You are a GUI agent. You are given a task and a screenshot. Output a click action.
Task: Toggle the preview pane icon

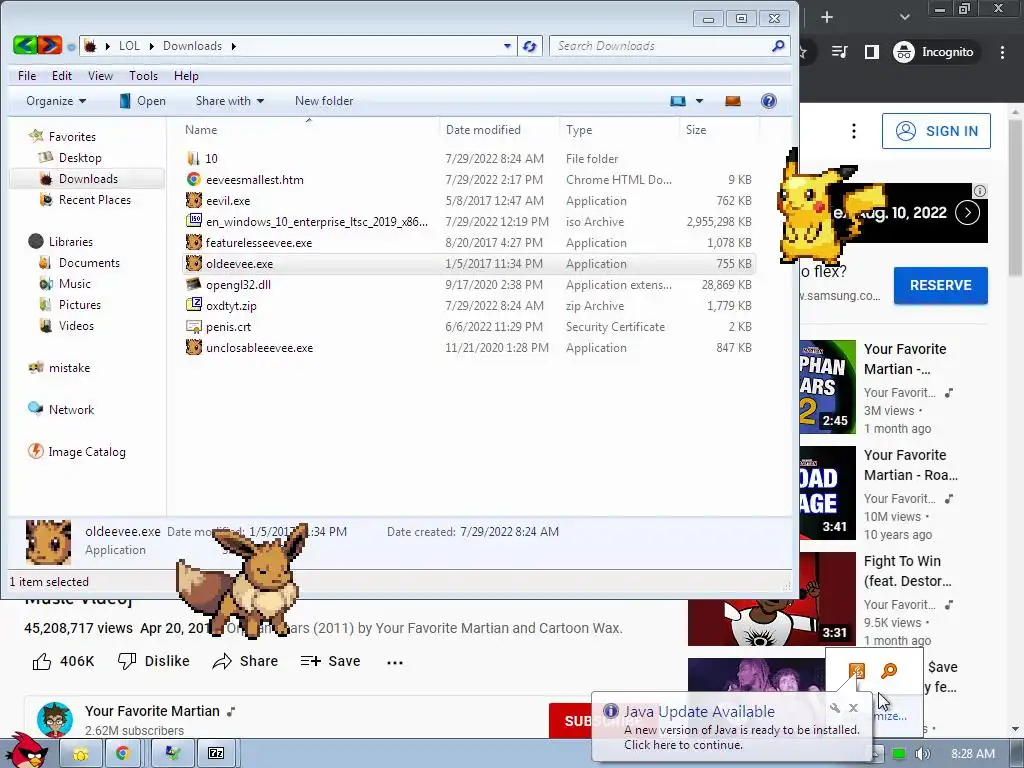point(733,101)
